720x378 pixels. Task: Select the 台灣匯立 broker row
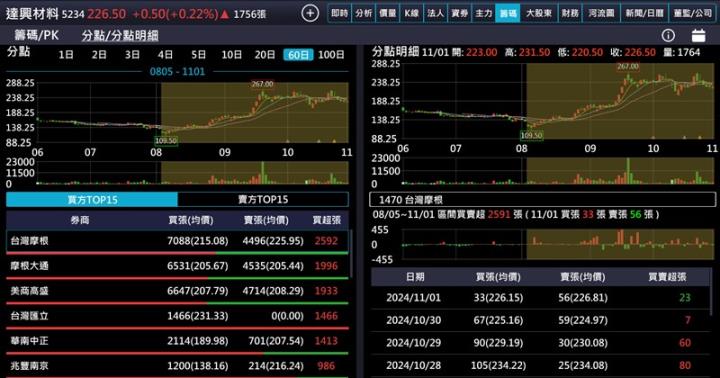click(177, 316)
